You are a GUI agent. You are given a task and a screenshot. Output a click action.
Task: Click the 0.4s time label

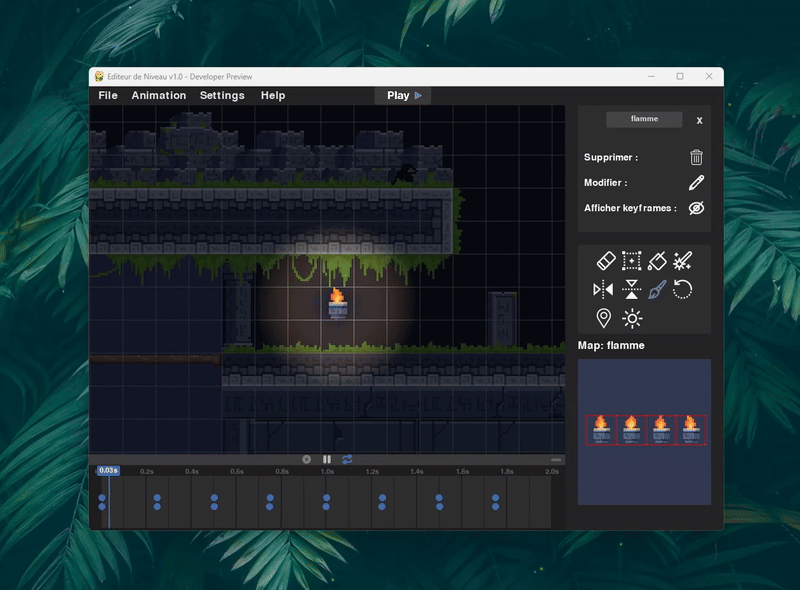[192, 472]
